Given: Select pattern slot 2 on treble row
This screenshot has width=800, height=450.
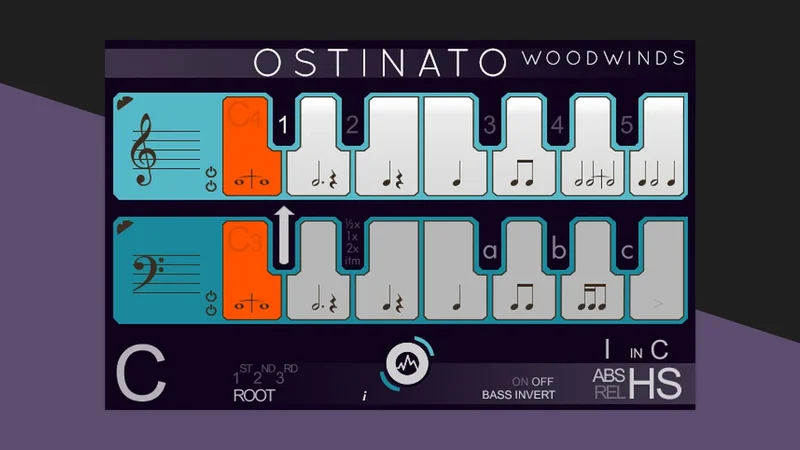Looking at the screenshot, I should click(353, 125).
